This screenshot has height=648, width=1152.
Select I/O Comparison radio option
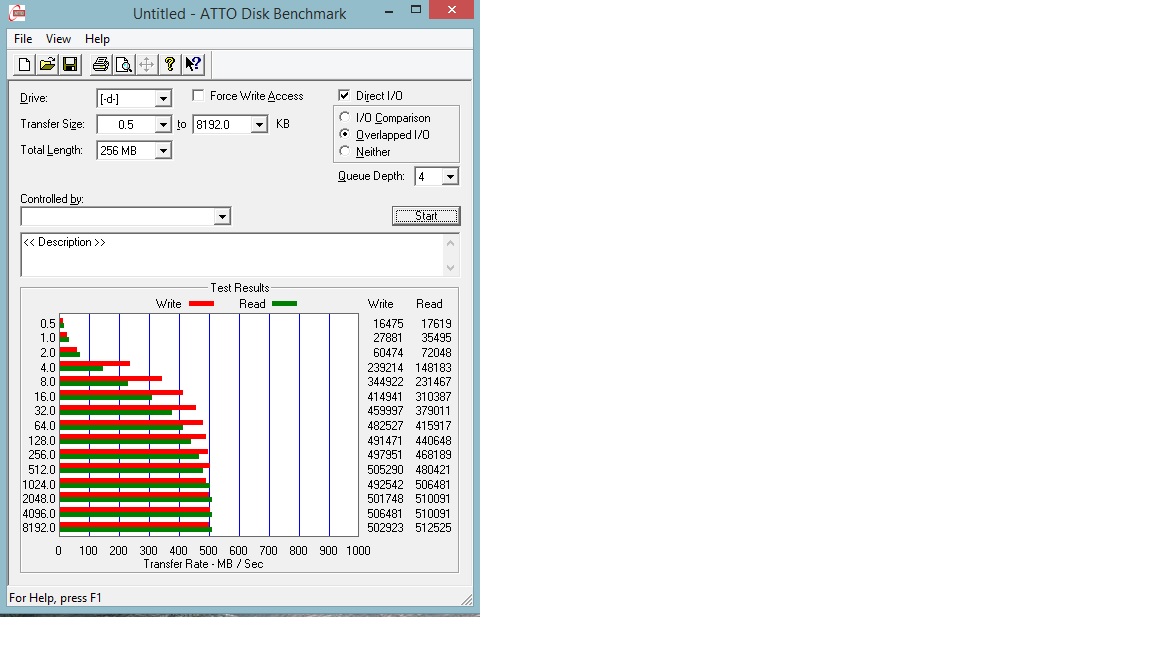point(345,118)
